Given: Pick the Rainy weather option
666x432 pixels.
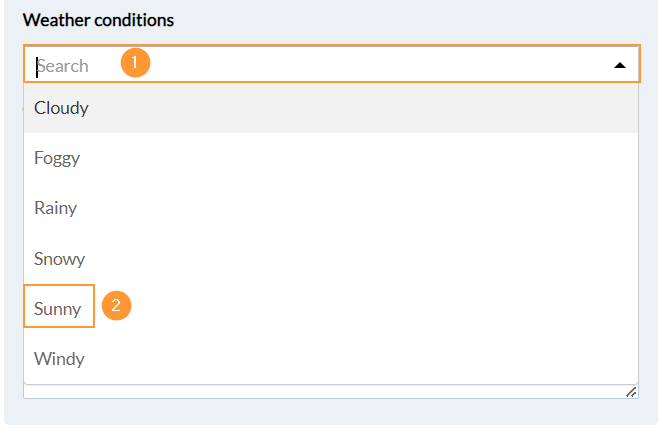Looking at the screenshot, I should (56, 208).
